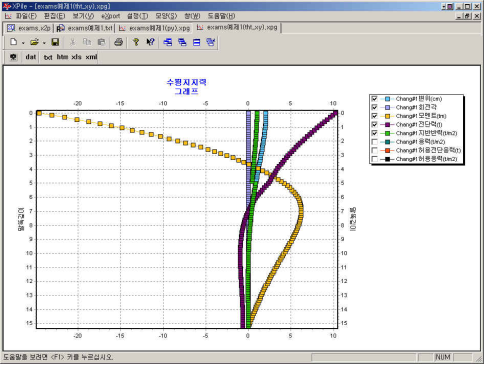Toggle the yellow Chang#1 moment series checkbox
The image size is (484, 368).
click(374, 116)
